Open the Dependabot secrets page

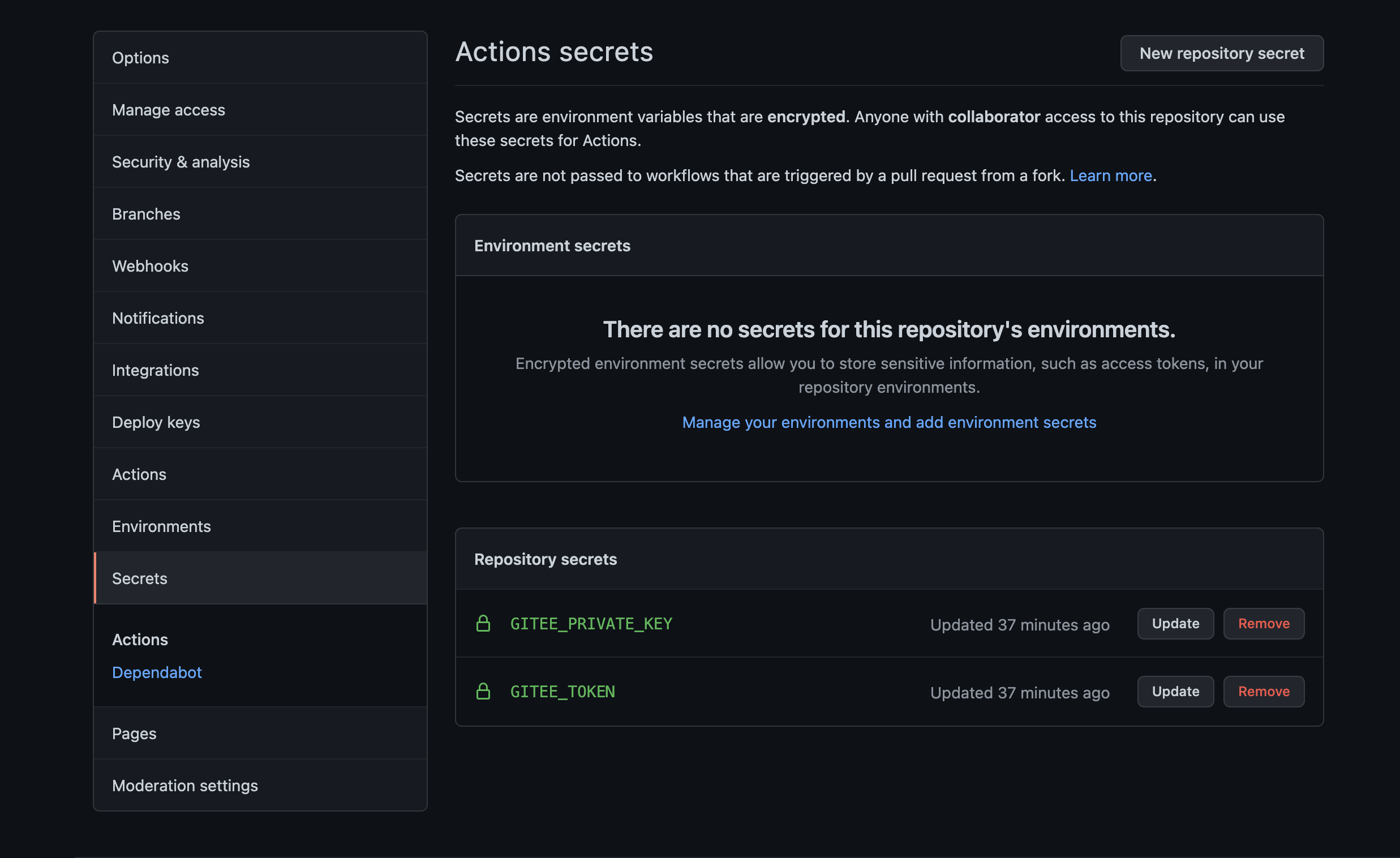coord(157,672)
